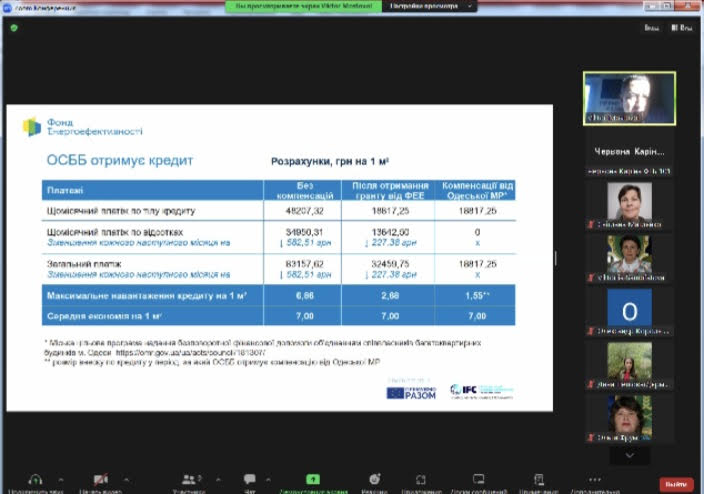Expand the video options arrow beside camera

point(125,479)
